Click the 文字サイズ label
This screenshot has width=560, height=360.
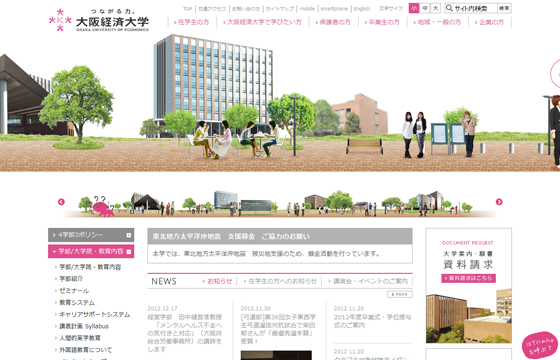tap(391, 9)
